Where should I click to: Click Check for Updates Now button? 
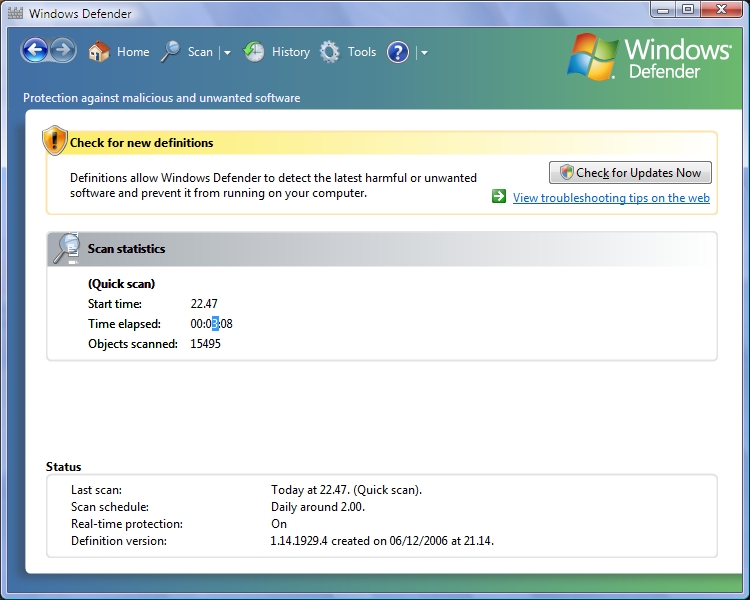coord(630,173)
